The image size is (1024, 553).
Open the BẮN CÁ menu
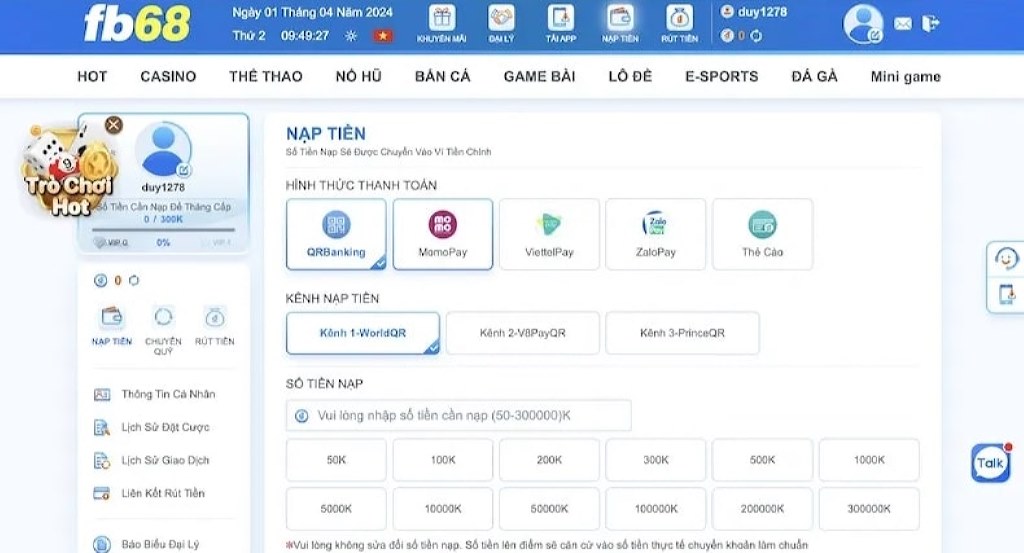443,76
